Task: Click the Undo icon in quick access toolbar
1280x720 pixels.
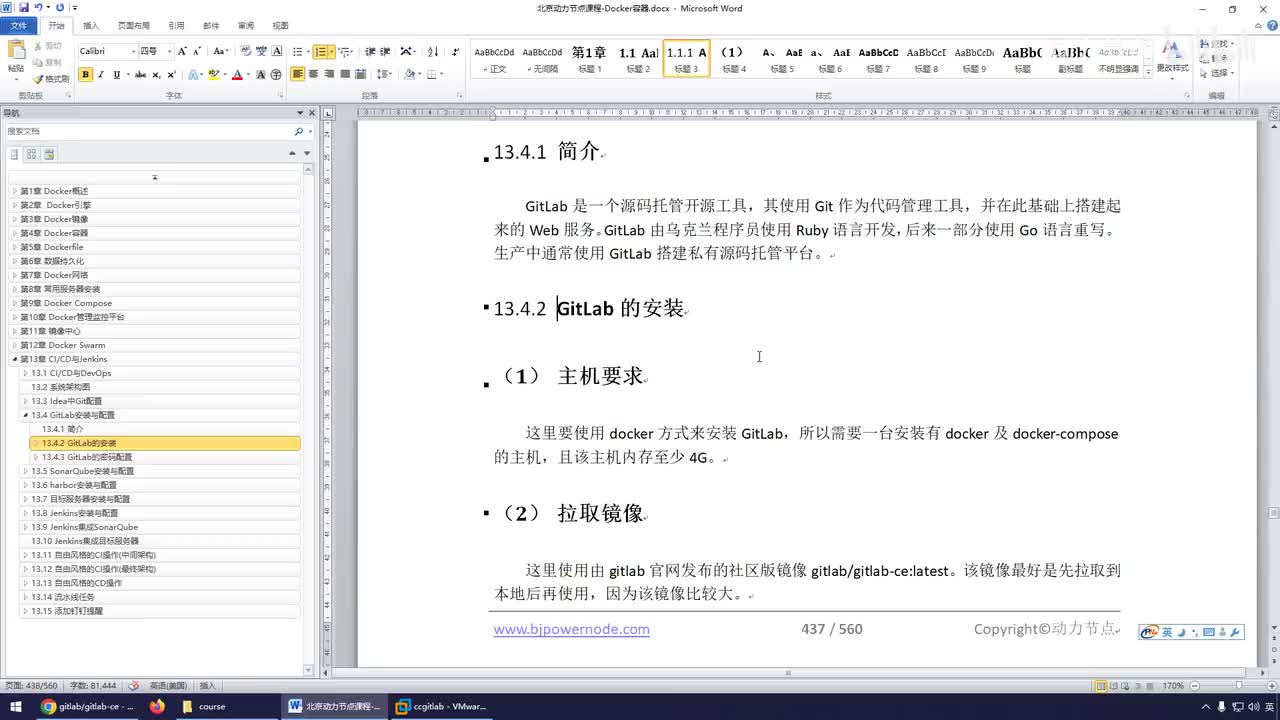Action: tap(38, 8)
